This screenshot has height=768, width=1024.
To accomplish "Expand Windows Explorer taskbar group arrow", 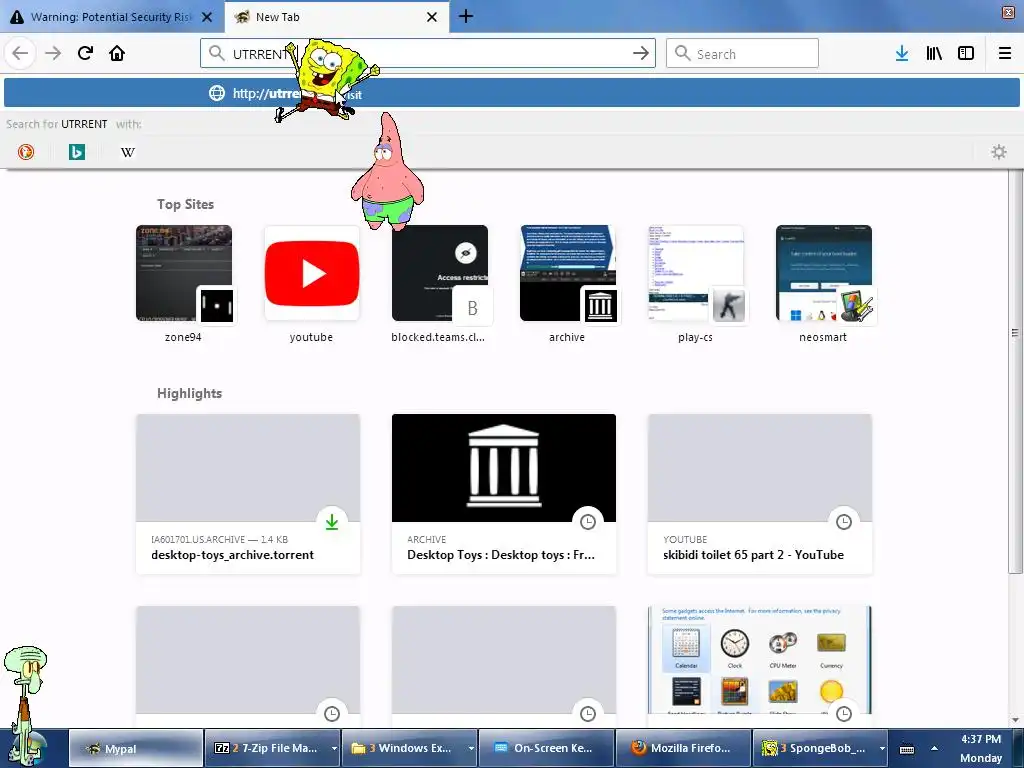I will coord(471,748).
